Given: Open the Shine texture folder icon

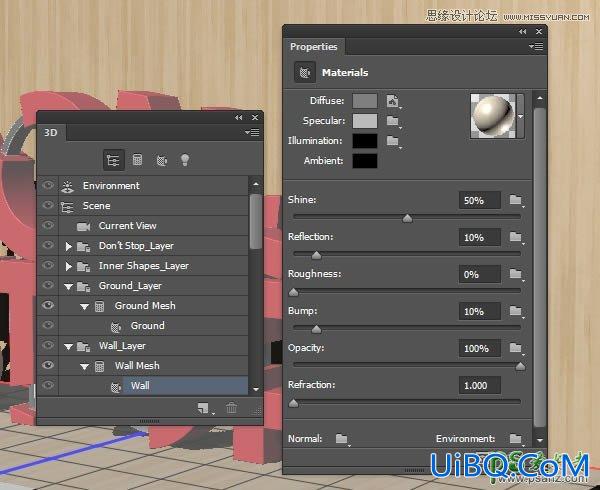Looking at the screenshot, I should pos(516,200).
